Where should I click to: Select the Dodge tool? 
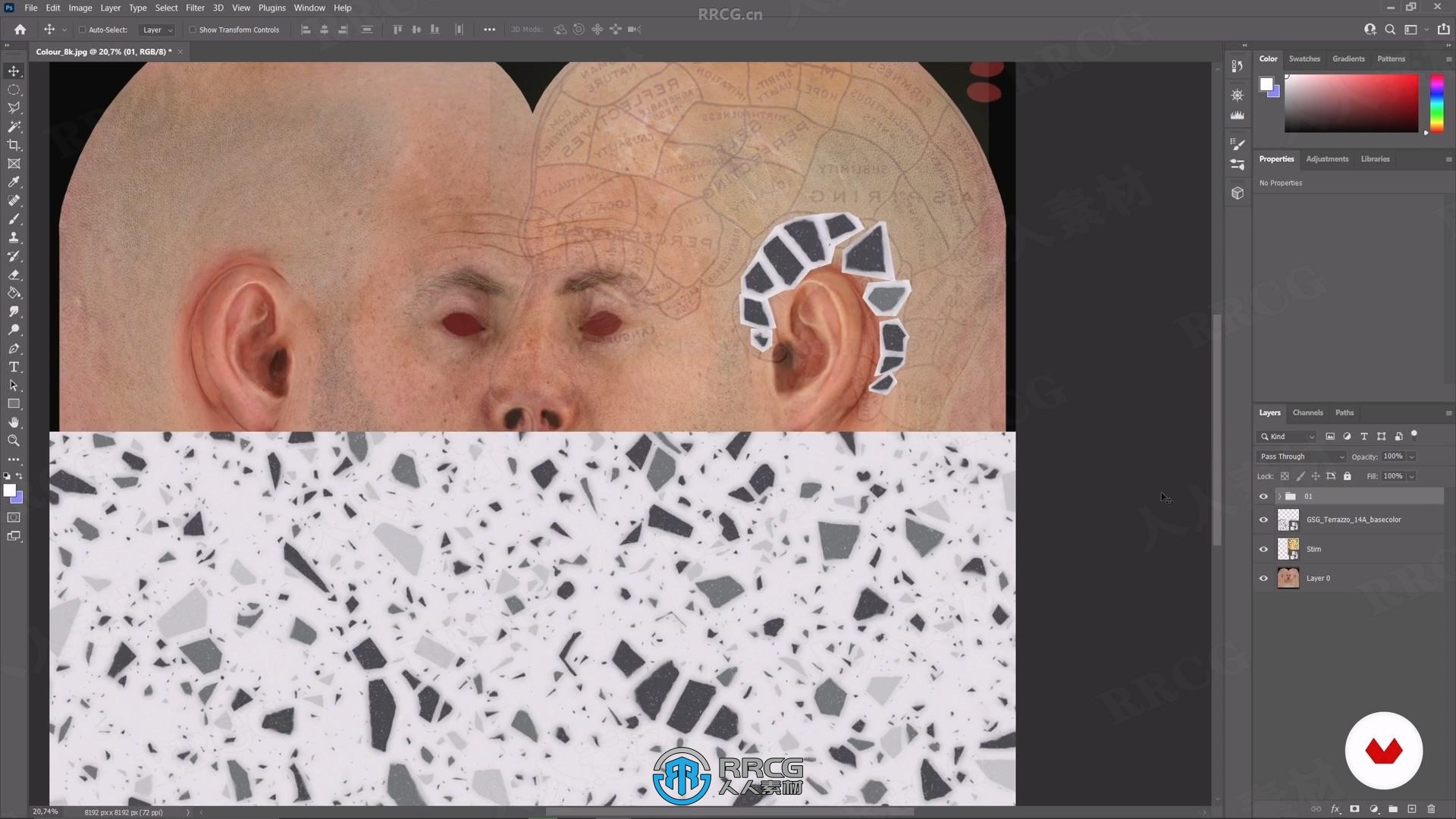click(x=14, y=330)
